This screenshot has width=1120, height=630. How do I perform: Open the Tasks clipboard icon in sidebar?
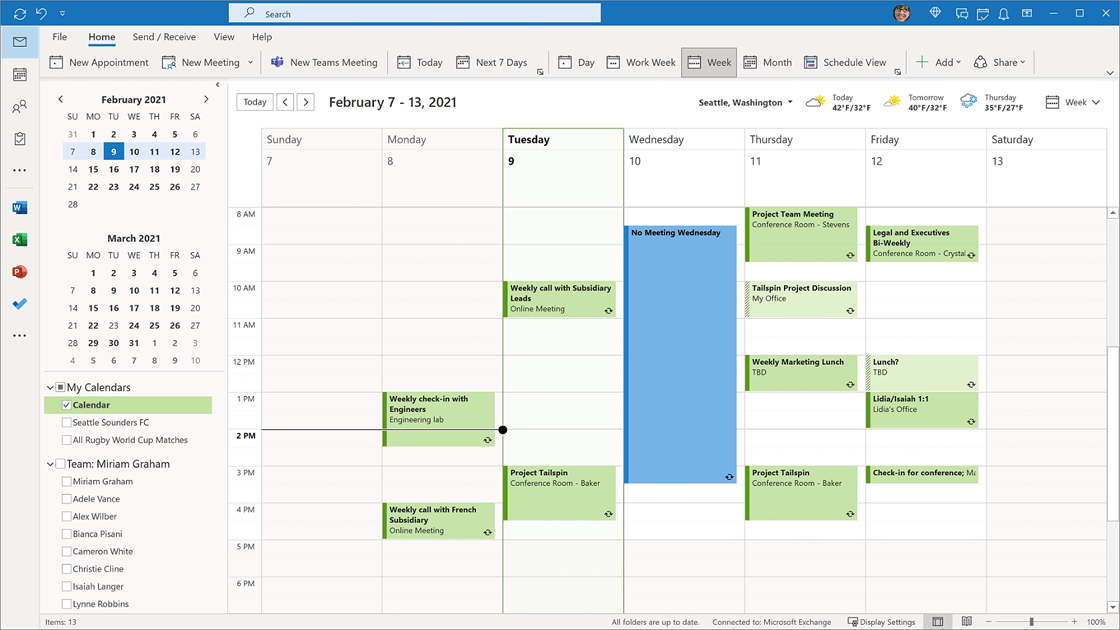20,139
